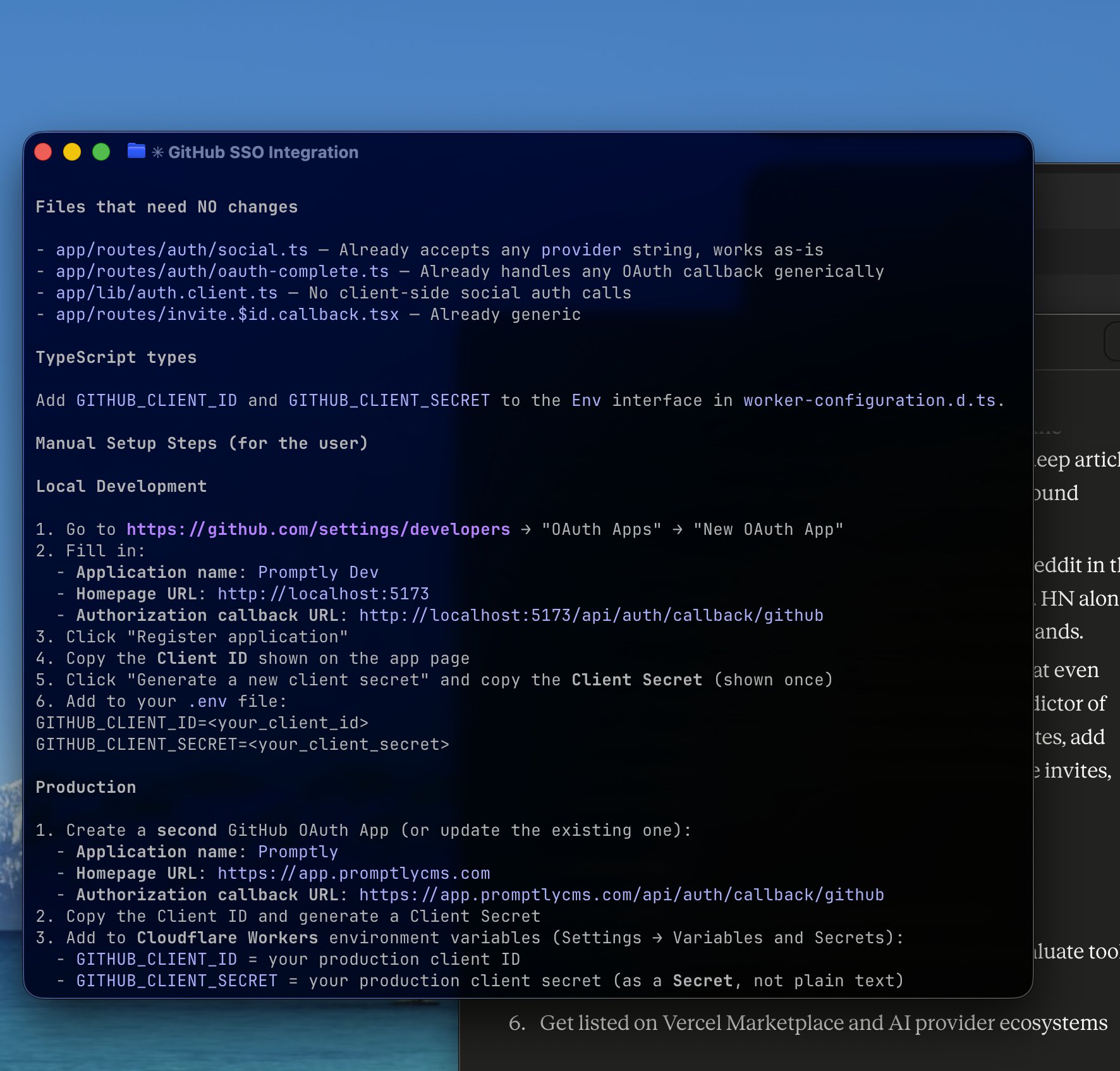1120x1071 pixels.
Task: Click the app.promptlycms.com callback/github URL
Action: coord(622,895)
